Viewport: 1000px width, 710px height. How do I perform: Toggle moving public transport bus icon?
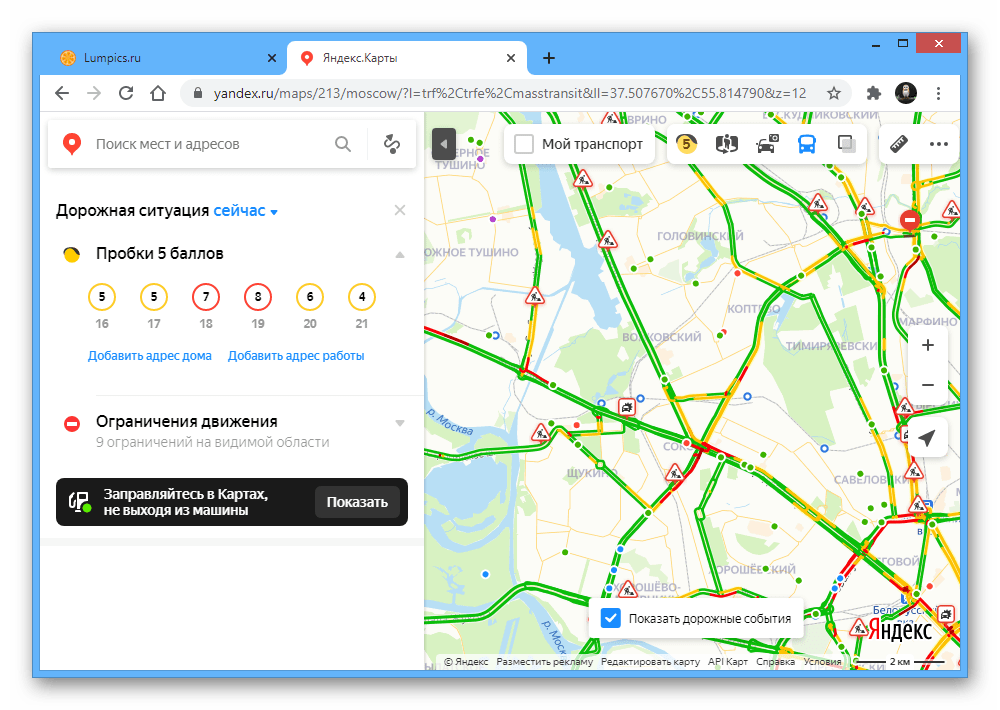tap(807, 144)
